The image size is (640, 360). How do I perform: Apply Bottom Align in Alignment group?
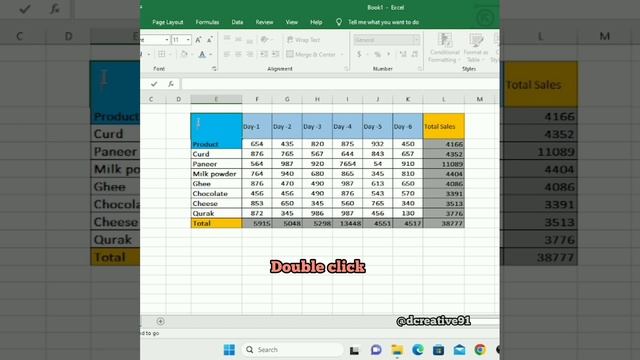coord(250,40)
